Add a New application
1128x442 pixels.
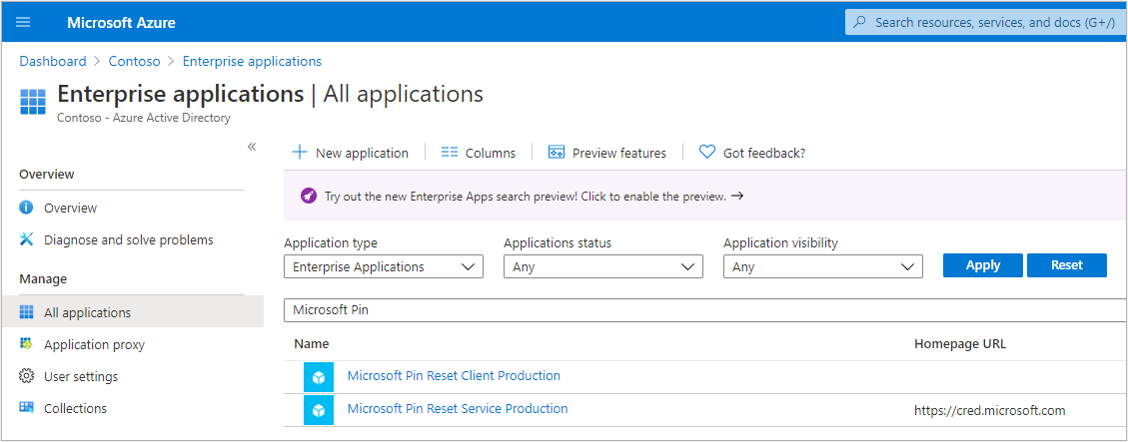(x=350, y=153)
